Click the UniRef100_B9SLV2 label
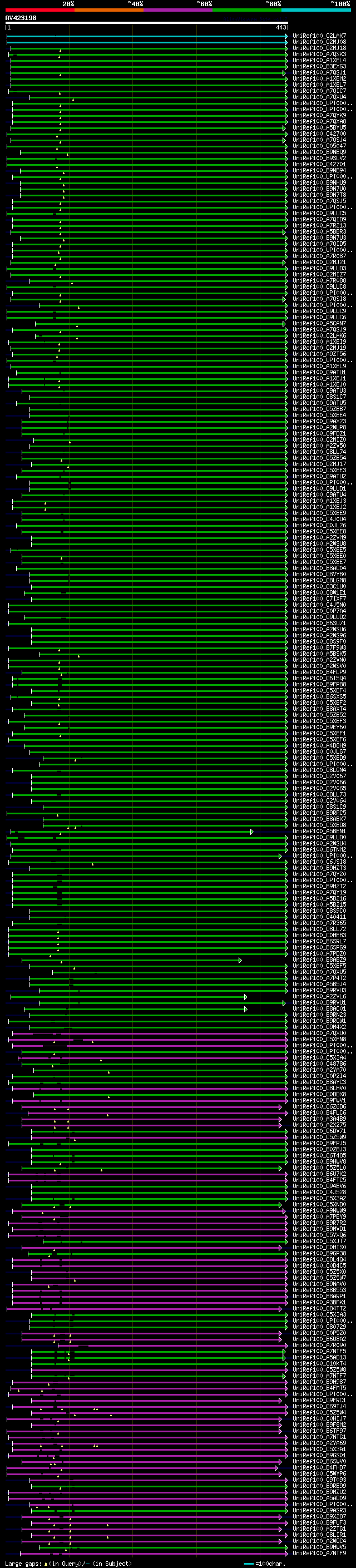The image size is (356, 1568). [319, 159]
